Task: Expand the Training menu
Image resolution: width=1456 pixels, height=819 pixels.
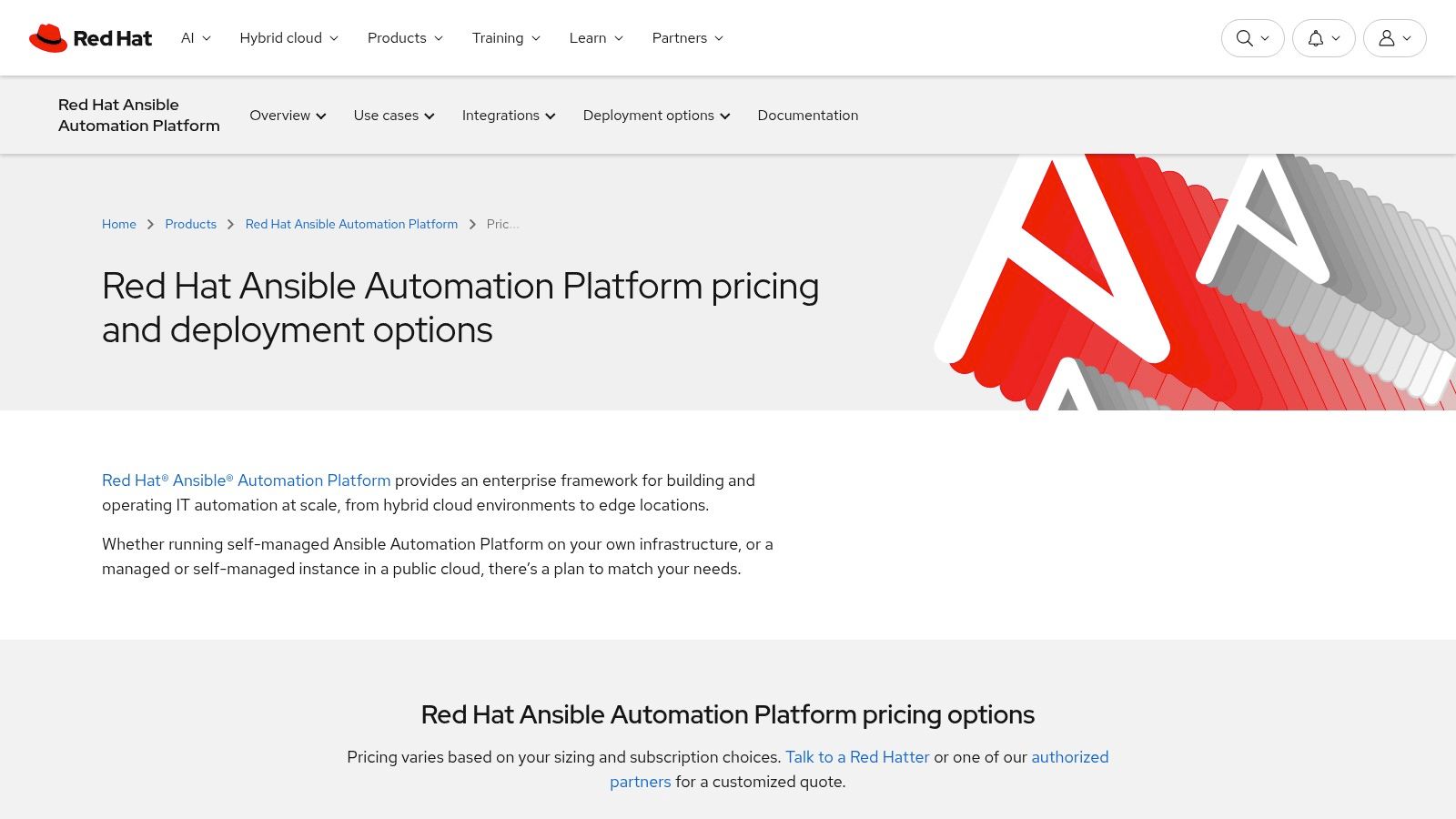Action: point(506,38)
